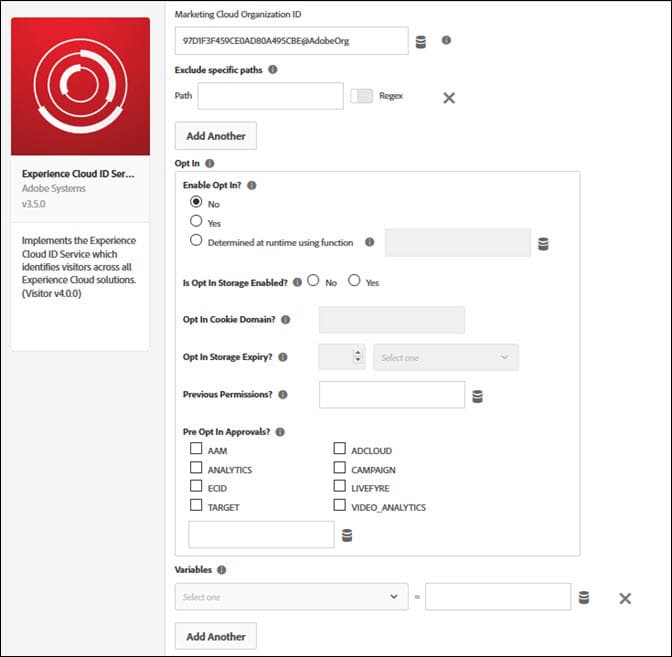Check the VIDEO_ANALYTICS approval checkbox

[339, 504]
